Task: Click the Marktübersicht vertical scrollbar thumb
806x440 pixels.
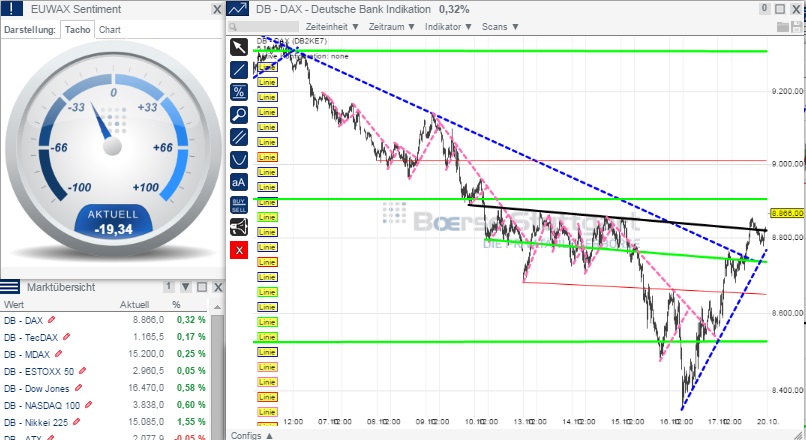Action: pos(217,377)
